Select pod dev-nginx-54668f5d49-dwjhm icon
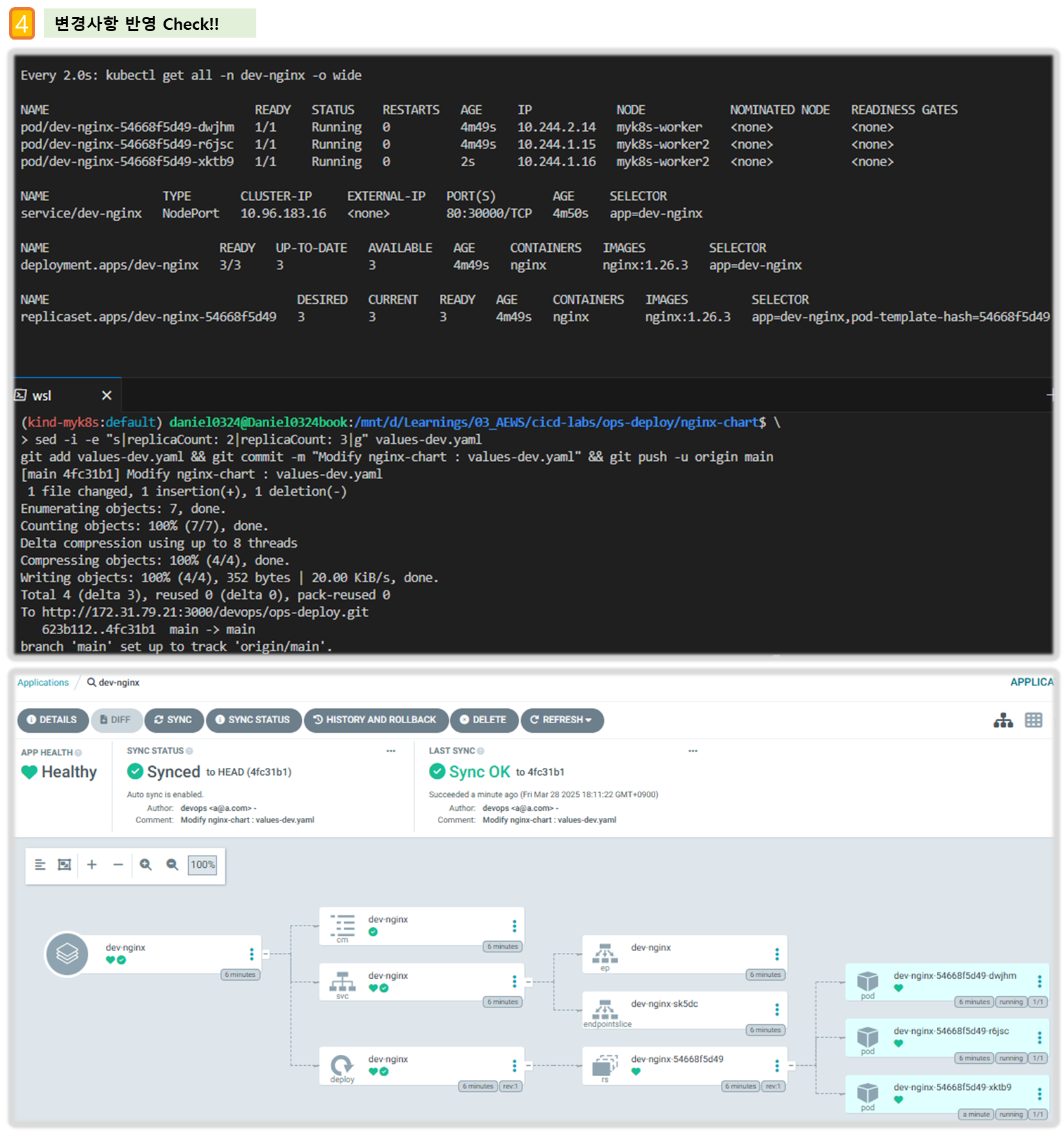The image size is (1064, 1132). pos(867,981)
